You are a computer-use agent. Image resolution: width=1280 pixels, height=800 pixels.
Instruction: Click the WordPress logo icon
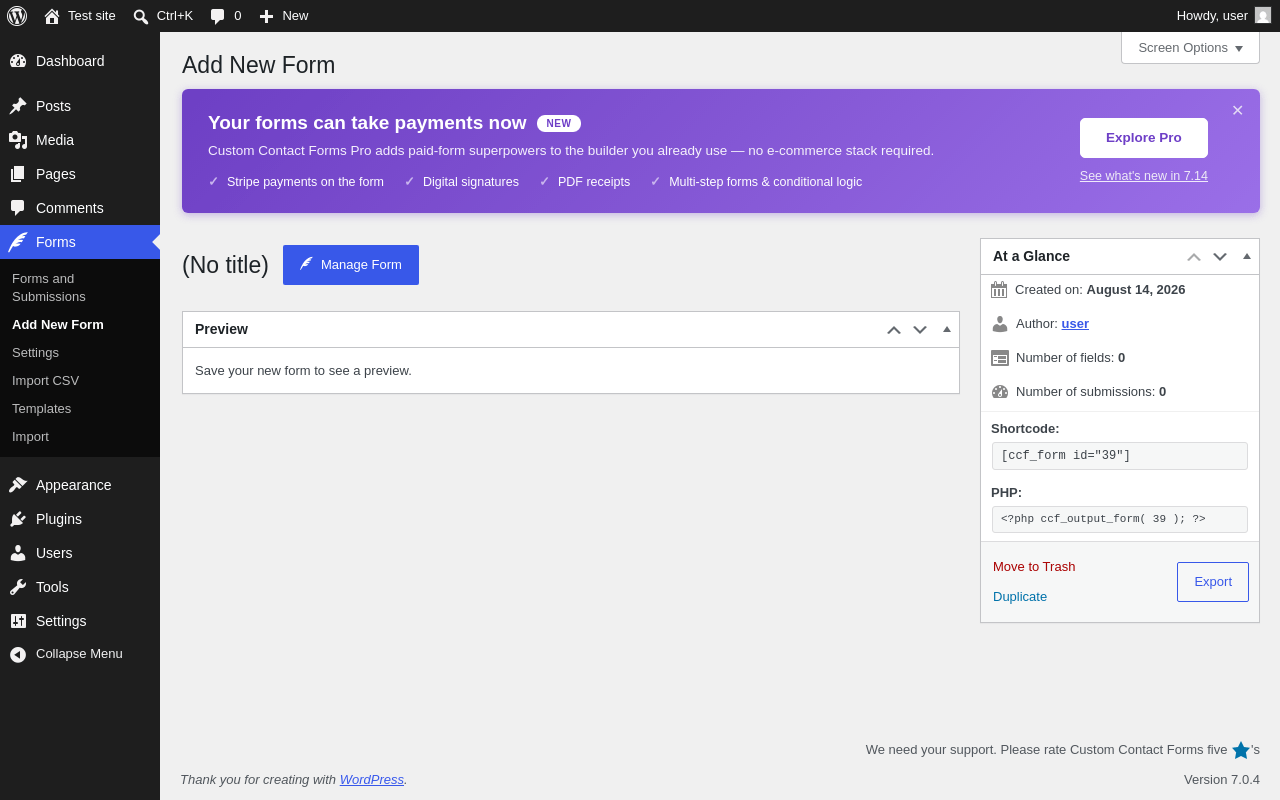(17, 16)
